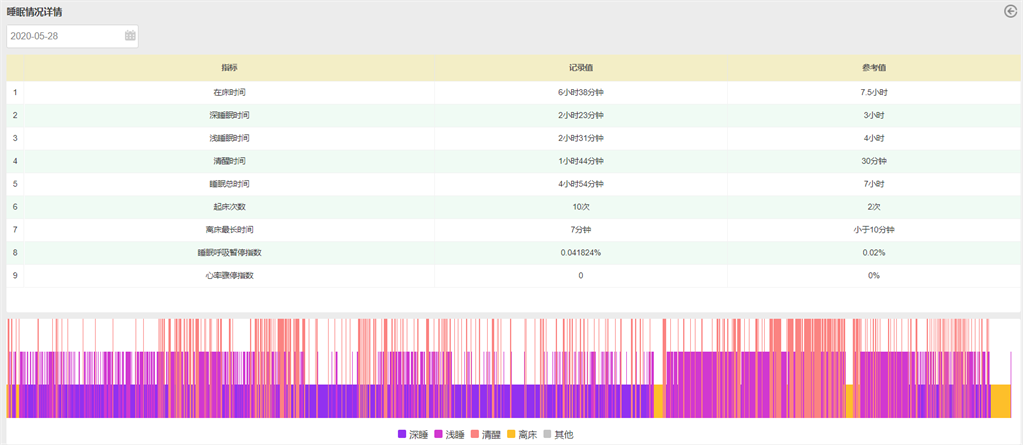
Task: Click the 心率骤停指数 row label
Action: [x=229, y=275]
